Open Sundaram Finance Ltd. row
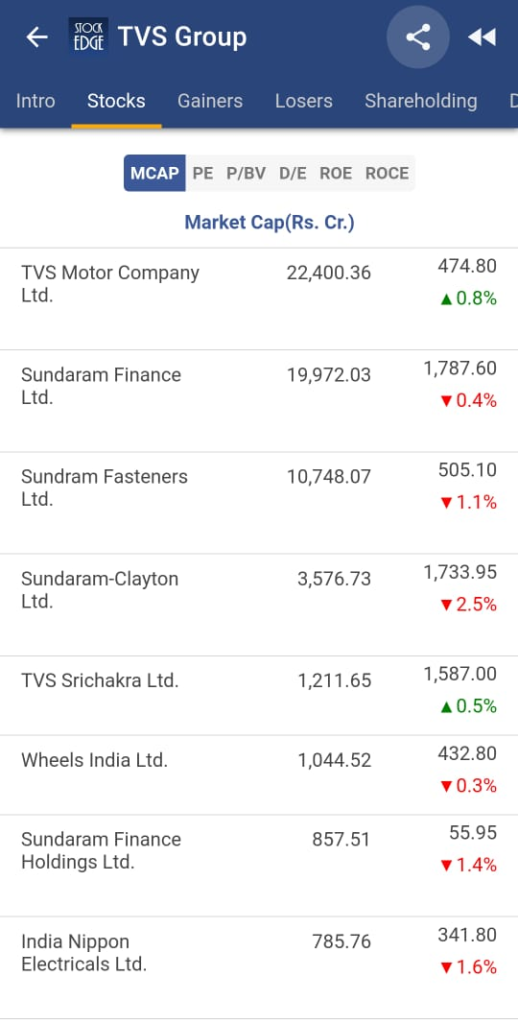This screenshot has width=518, height=1024. pos(259,401)
